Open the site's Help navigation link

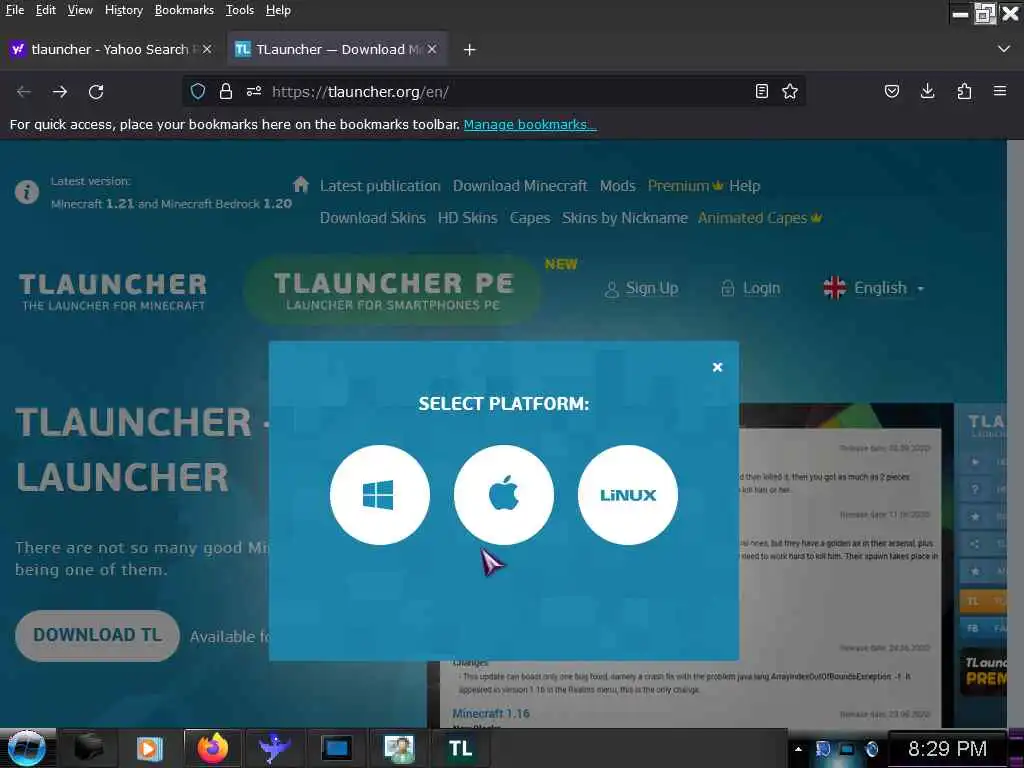click(x=744, y=186)
